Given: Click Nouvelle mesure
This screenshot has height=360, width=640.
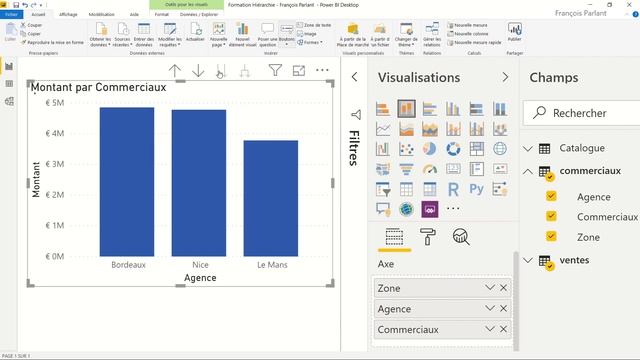Looking at the screenshot, I should [x=468, y=25].
